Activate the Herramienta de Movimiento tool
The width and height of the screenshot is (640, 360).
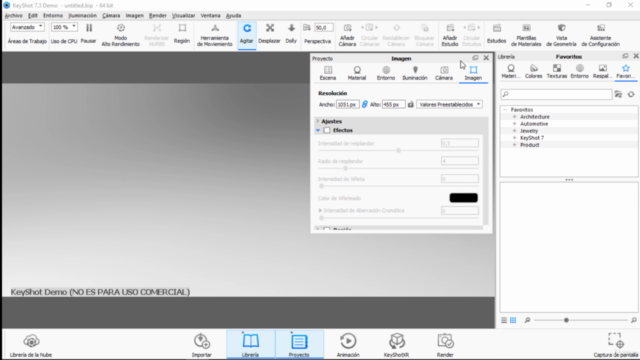(215, 34)
